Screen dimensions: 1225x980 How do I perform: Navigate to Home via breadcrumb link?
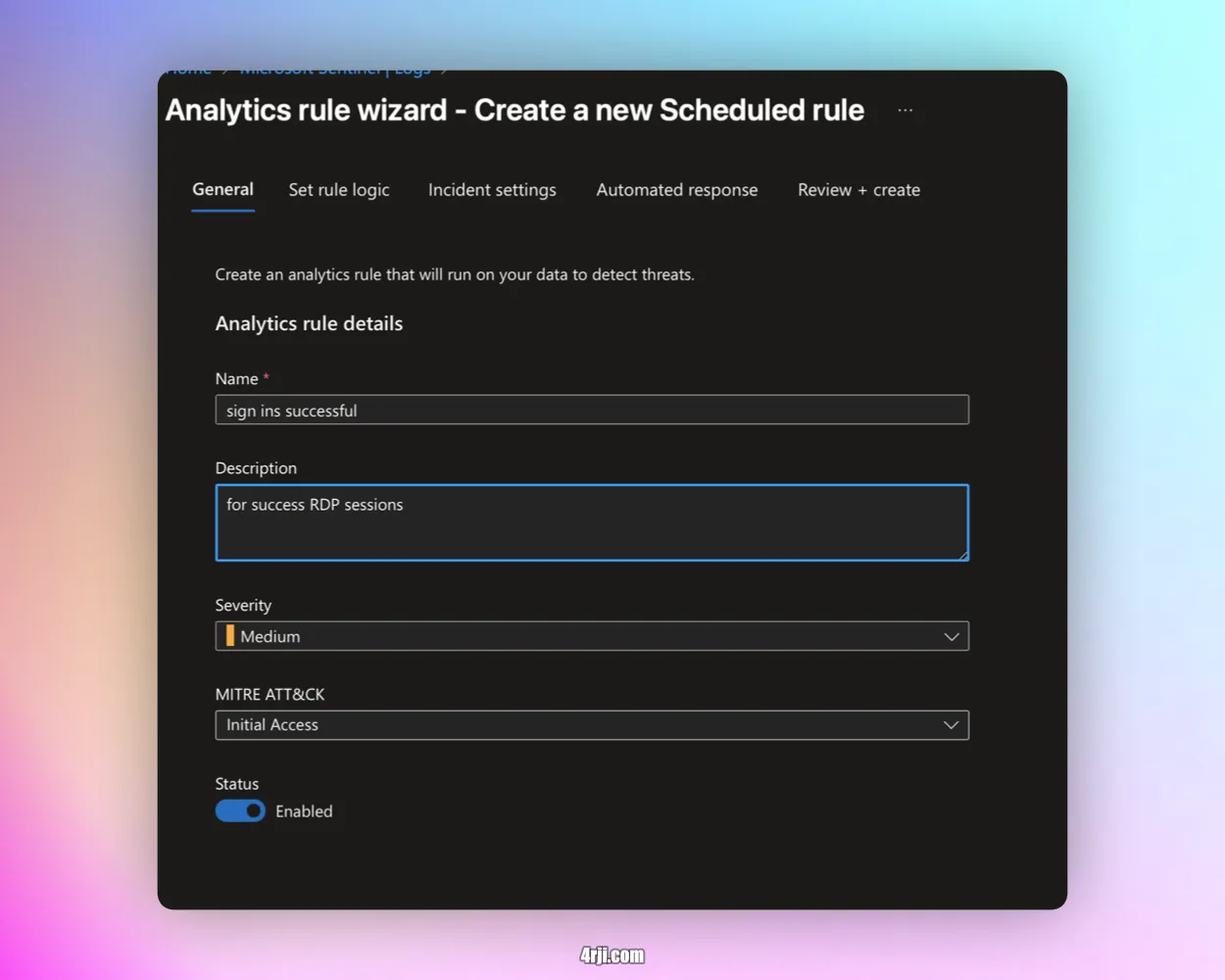188,69
